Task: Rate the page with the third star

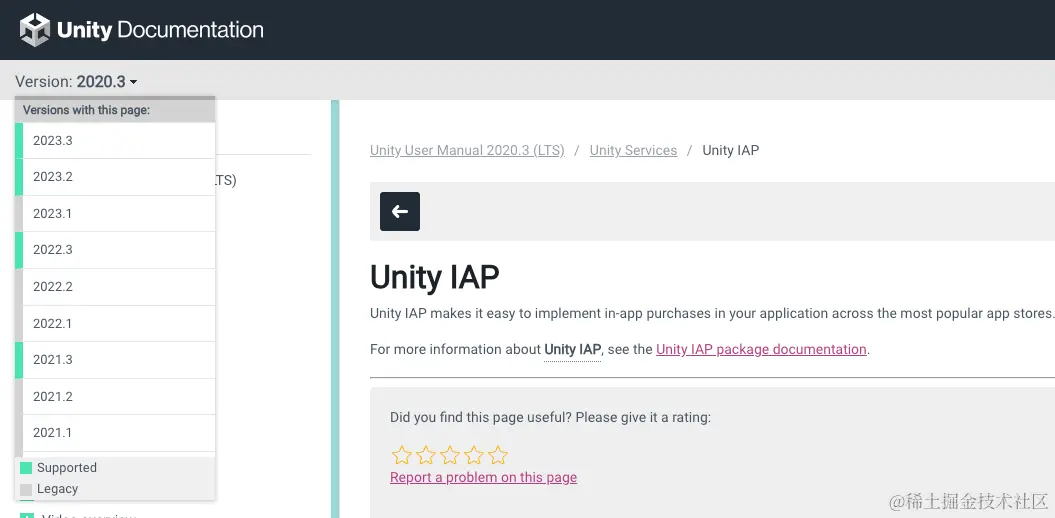Action: pos(449,455)
